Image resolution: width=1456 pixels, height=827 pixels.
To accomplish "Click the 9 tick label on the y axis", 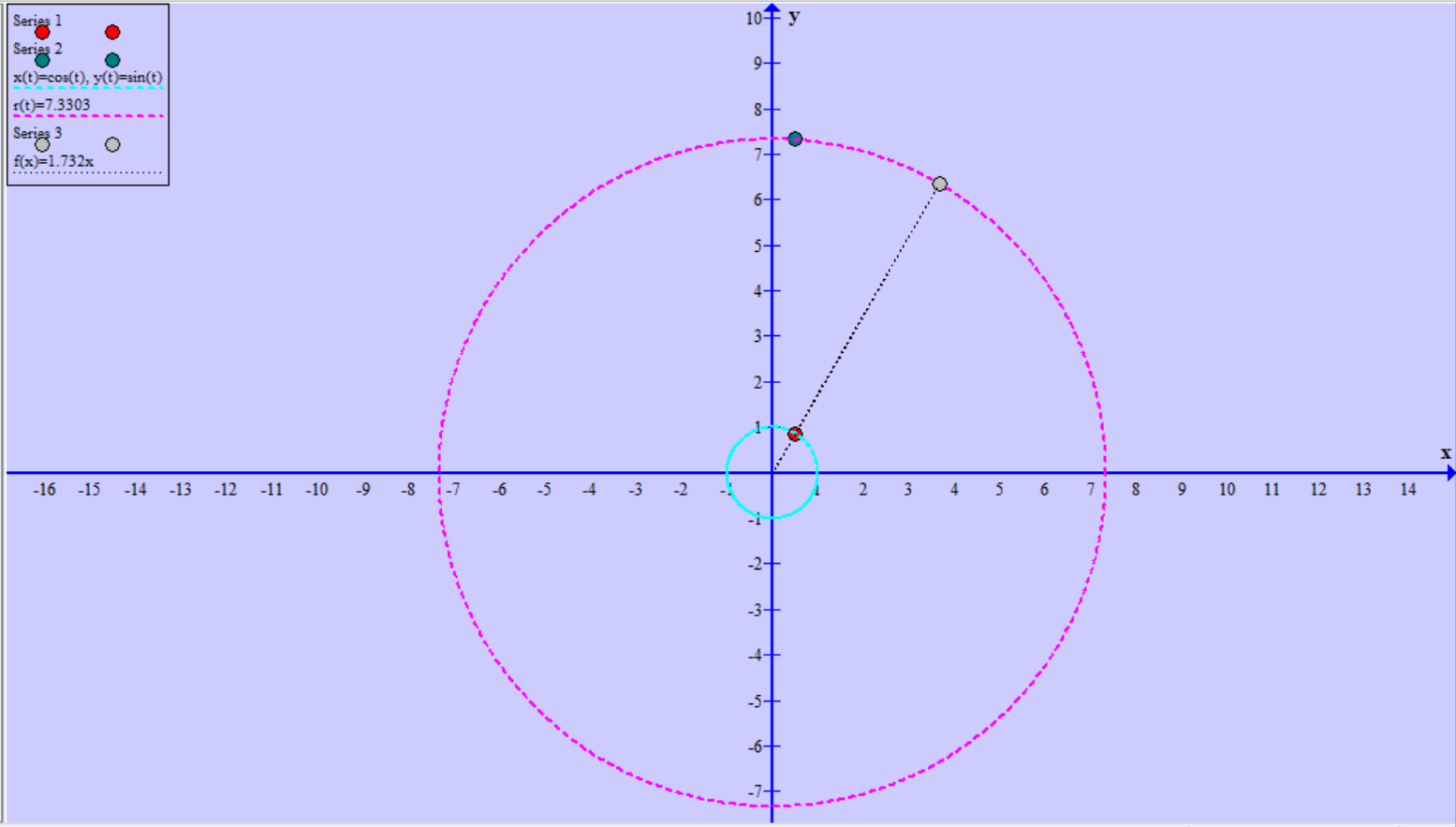I will (759, 63).
